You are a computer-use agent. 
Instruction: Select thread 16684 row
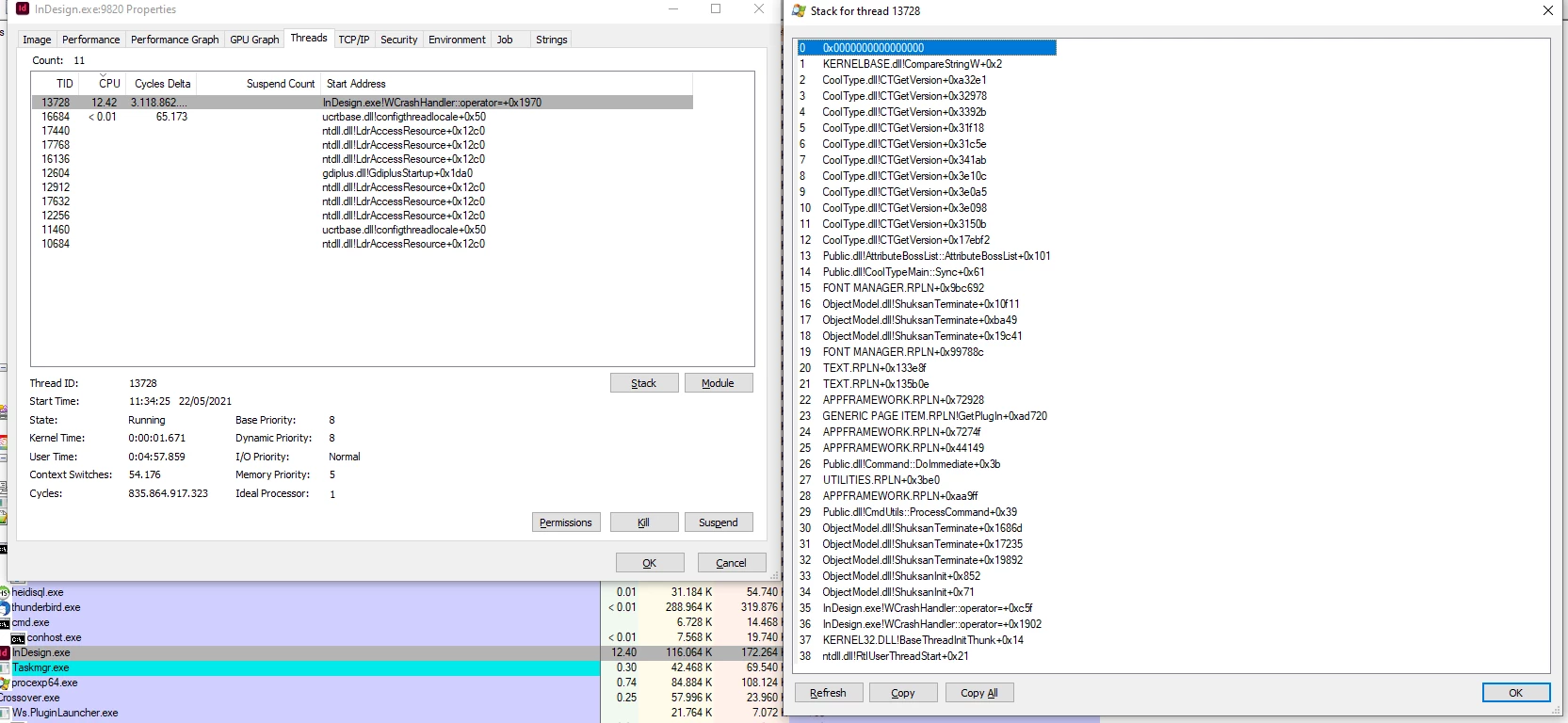click(x=363, y=117)
